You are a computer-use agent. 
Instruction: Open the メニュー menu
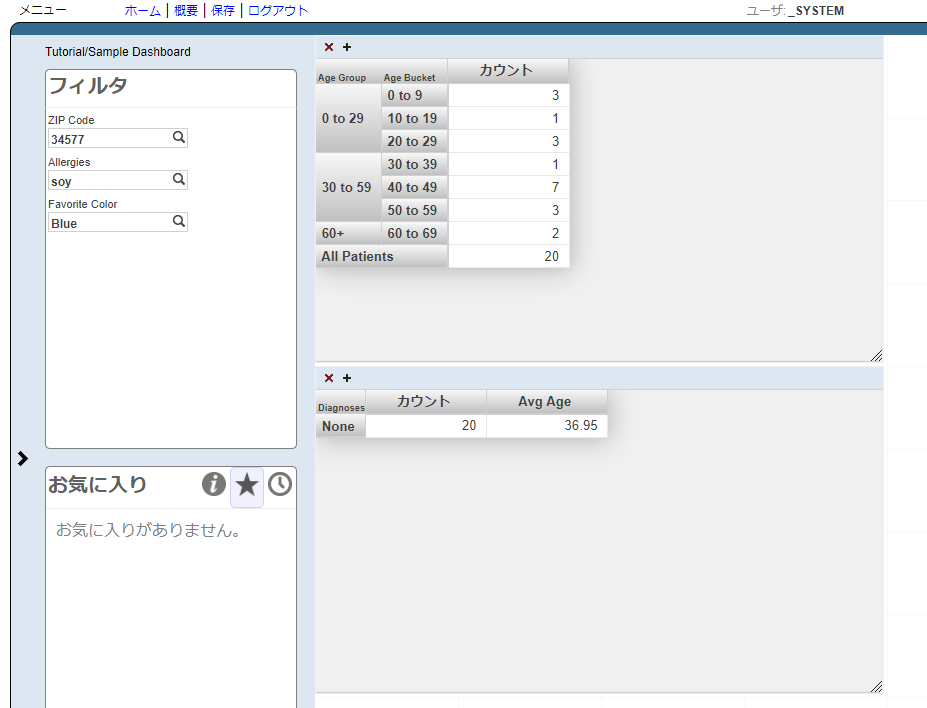(x=43, y=10)
